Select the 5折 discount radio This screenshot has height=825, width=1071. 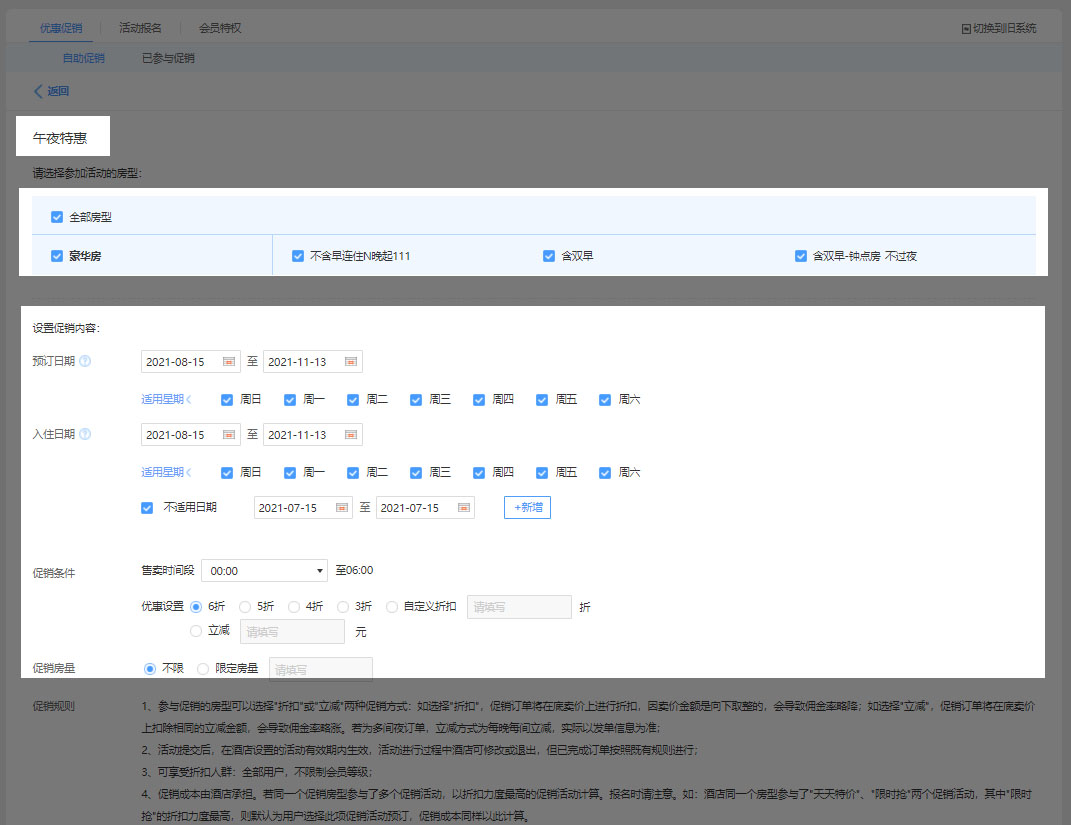tap(245, 606)
